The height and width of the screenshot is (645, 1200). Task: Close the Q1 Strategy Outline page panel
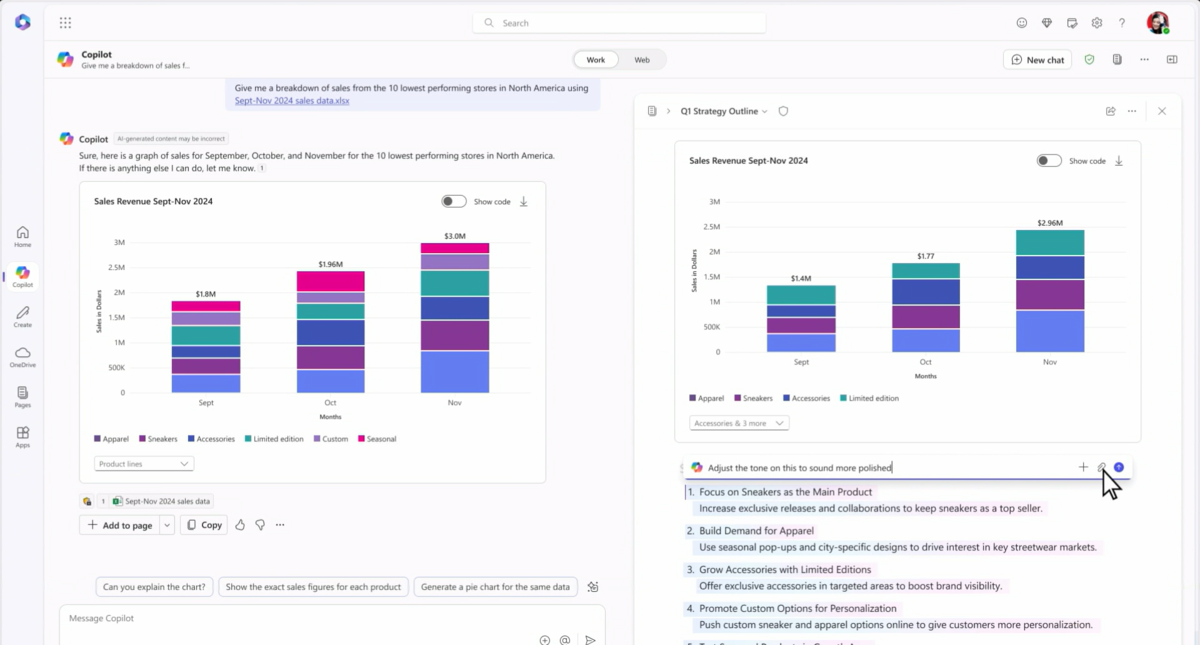coord(1162,111)
